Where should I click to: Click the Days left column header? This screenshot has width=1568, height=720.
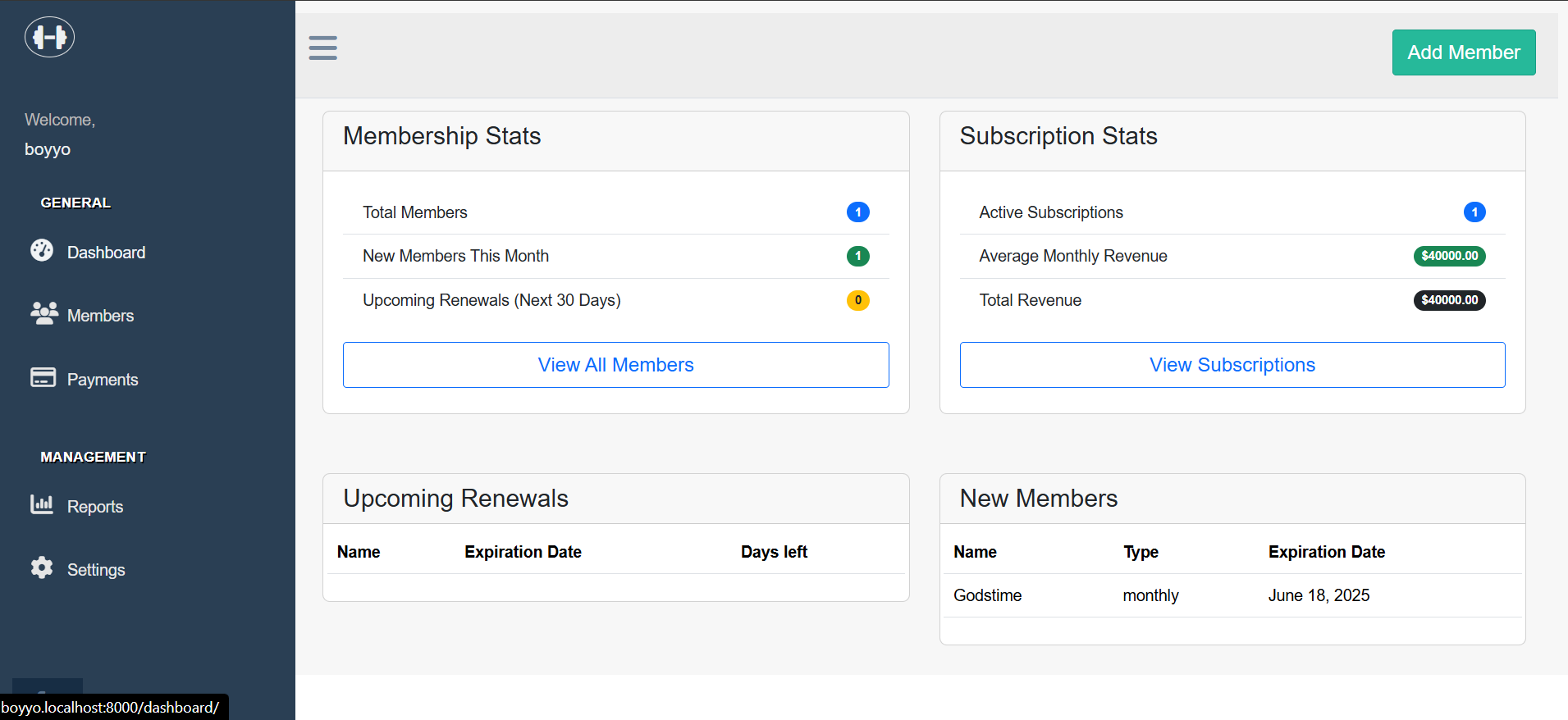[775, 552]
